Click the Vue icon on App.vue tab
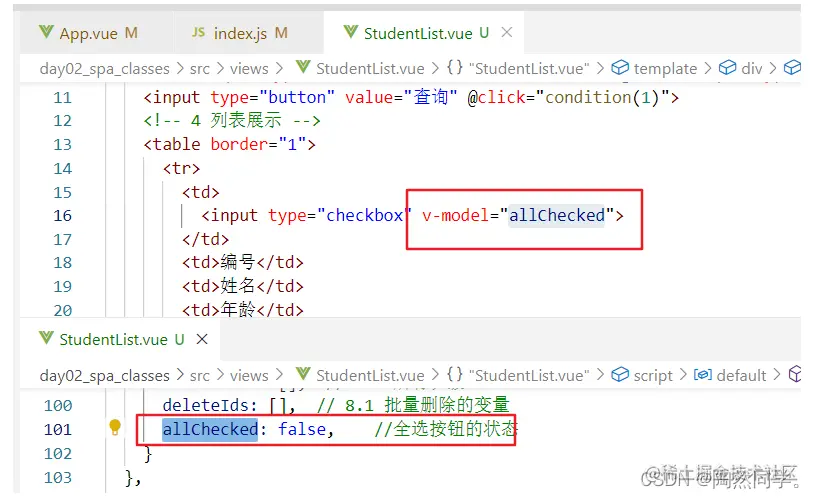 coord(46,32)
